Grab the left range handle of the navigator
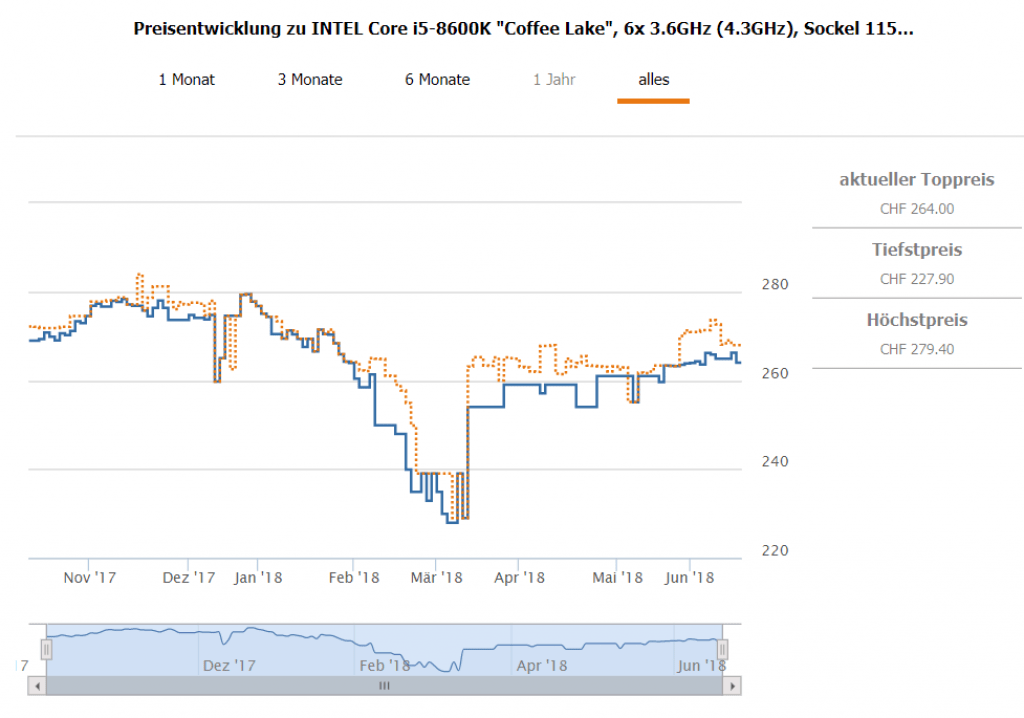1024x718 pixels. [x=46, y=650]
